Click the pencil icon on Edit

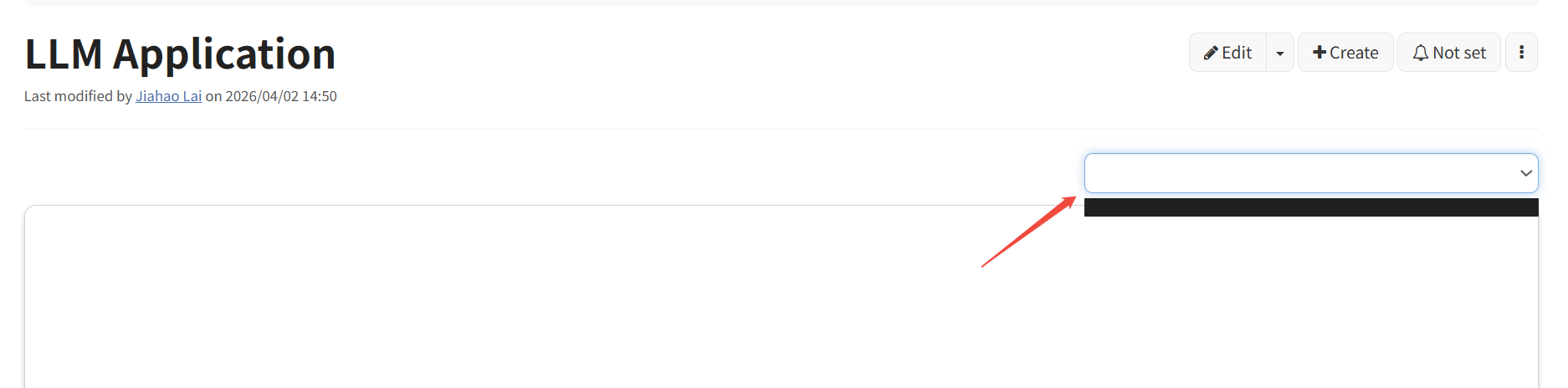click(x=1210, y=54)
